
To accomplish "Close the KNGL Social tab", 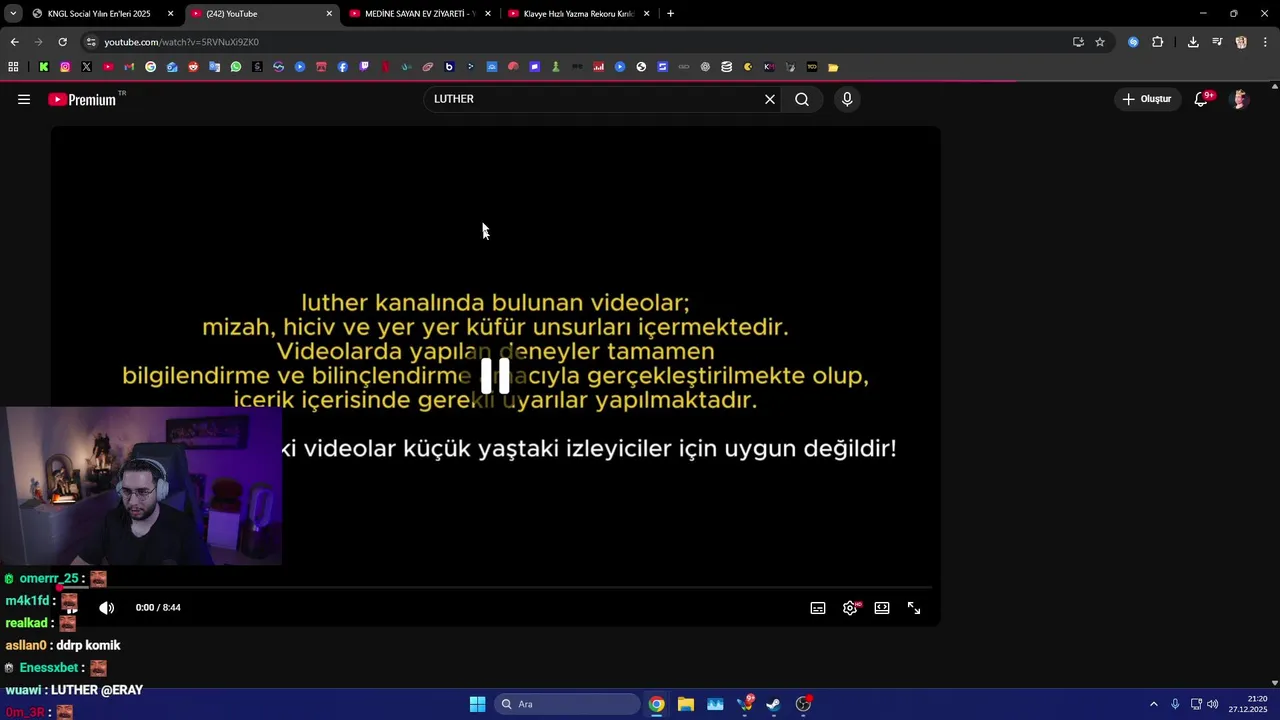I will click(x=170, y=14).
